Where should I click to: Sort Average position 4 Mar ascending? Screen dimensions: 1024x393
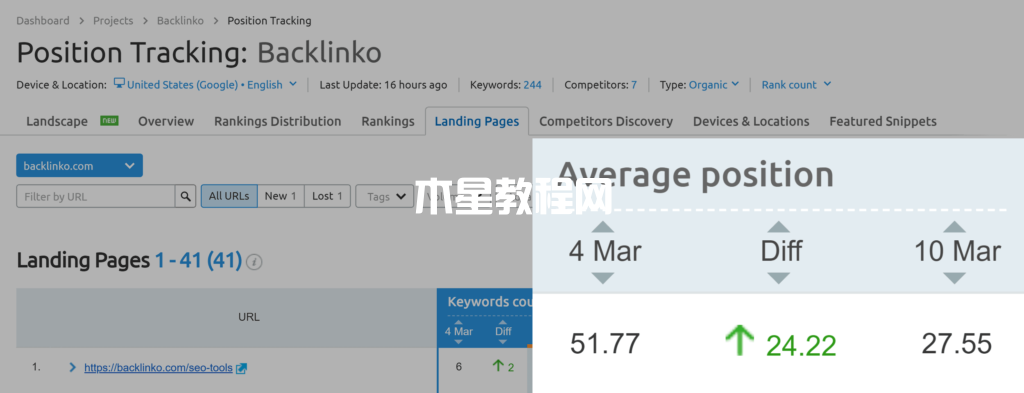(x=603, y=227)
